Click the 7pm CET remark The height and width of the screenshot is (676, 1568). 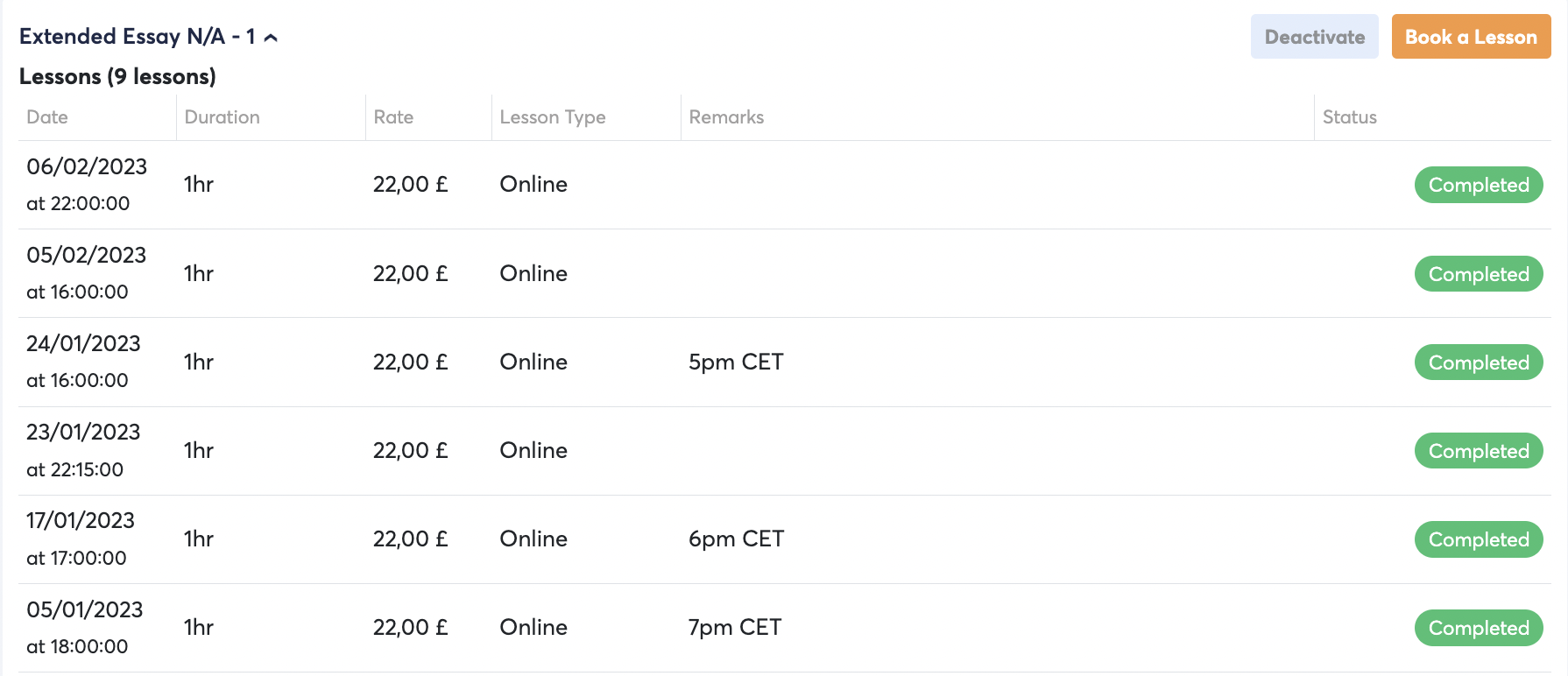pos(735,628)
